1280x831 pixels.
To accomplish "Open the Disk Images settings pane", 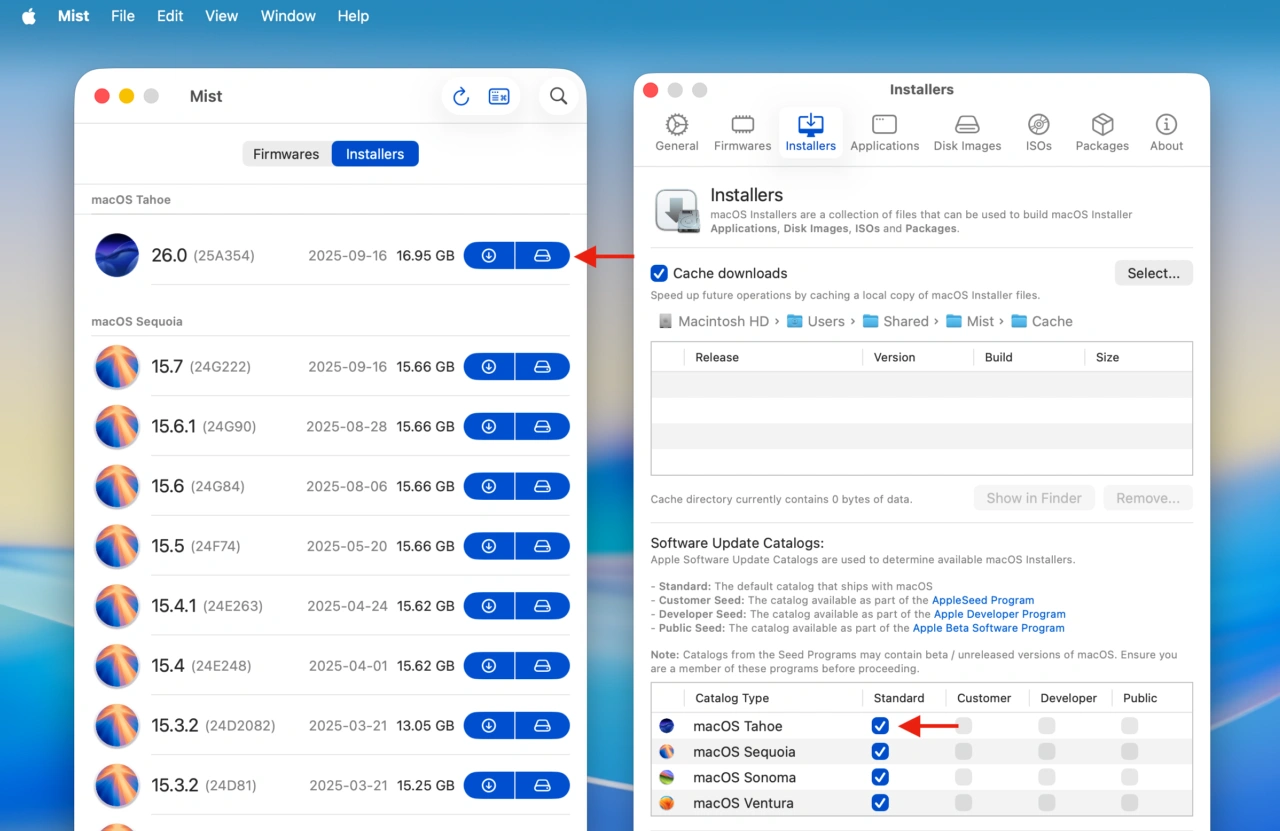I will tap(967, 133).
